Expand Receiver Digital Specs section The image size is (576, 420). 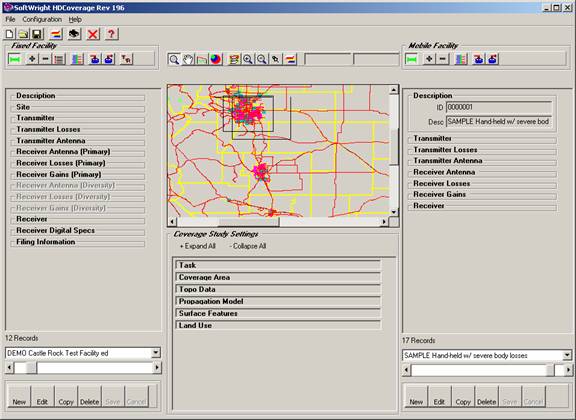pos(78,231)
